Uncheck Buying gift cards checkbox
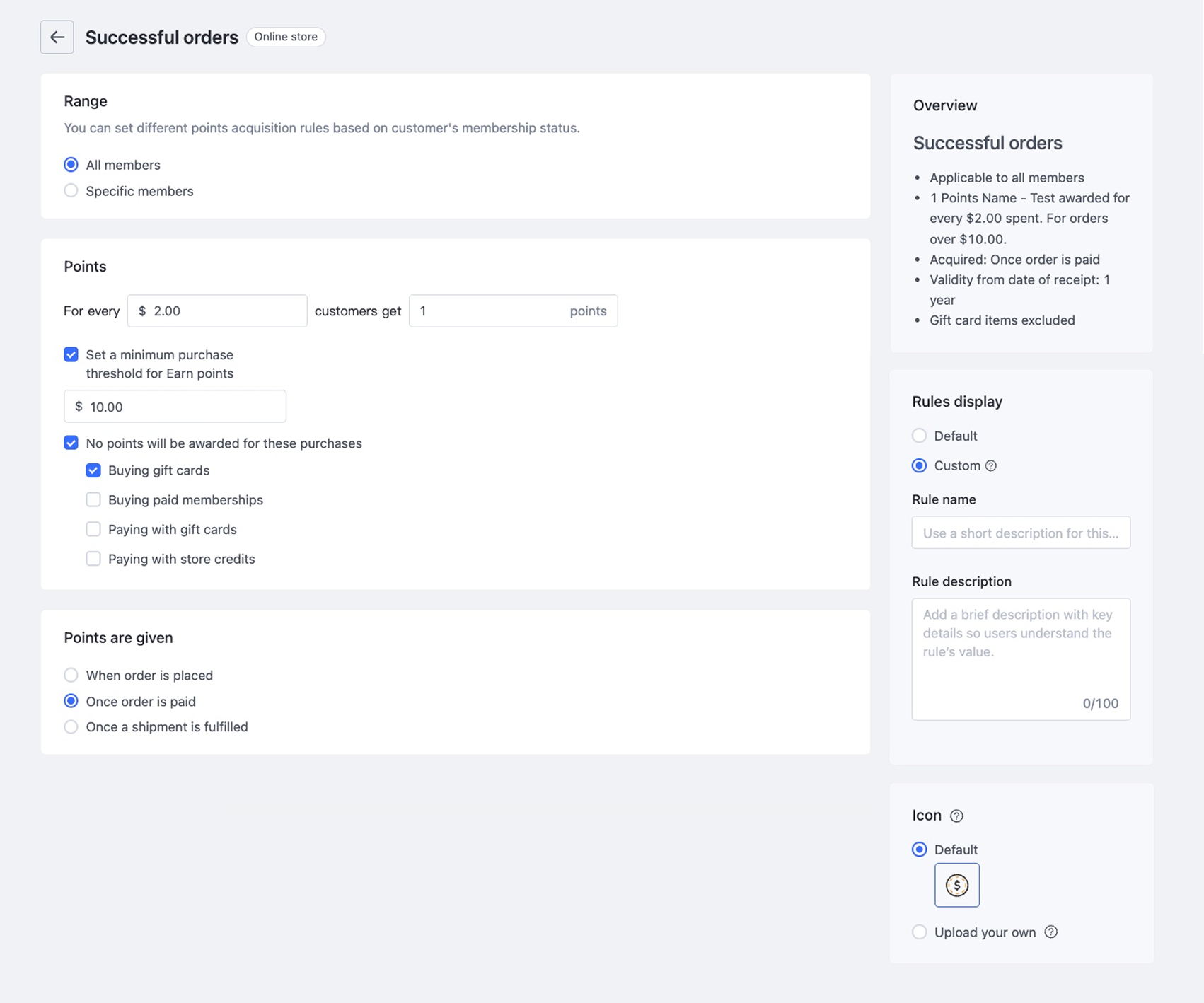1204x1003 pixels. click(x=93, y=470)
